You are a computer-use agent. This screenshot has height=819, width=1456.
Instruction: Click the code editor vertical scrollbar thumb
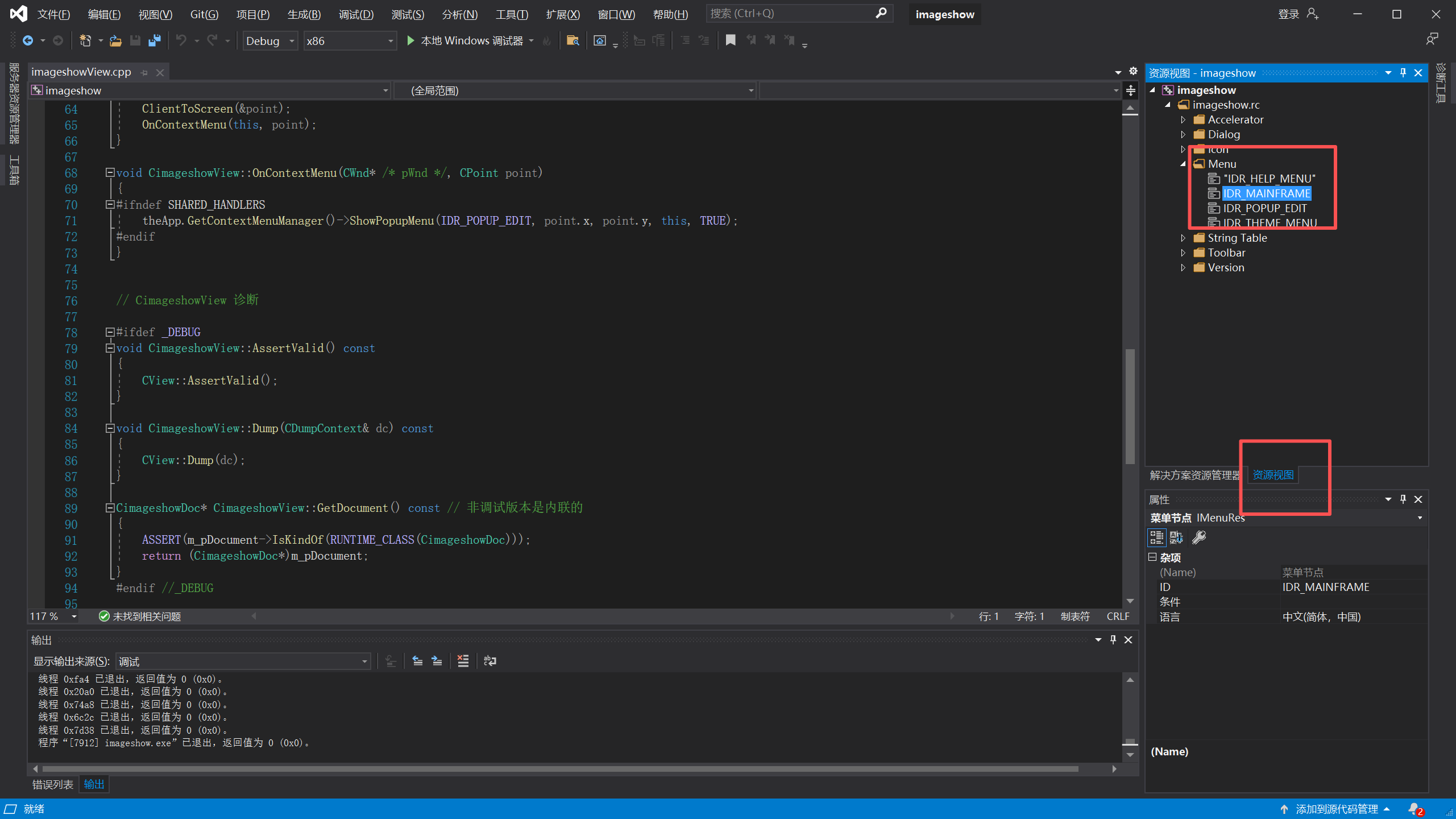[x=1130, y=406]
